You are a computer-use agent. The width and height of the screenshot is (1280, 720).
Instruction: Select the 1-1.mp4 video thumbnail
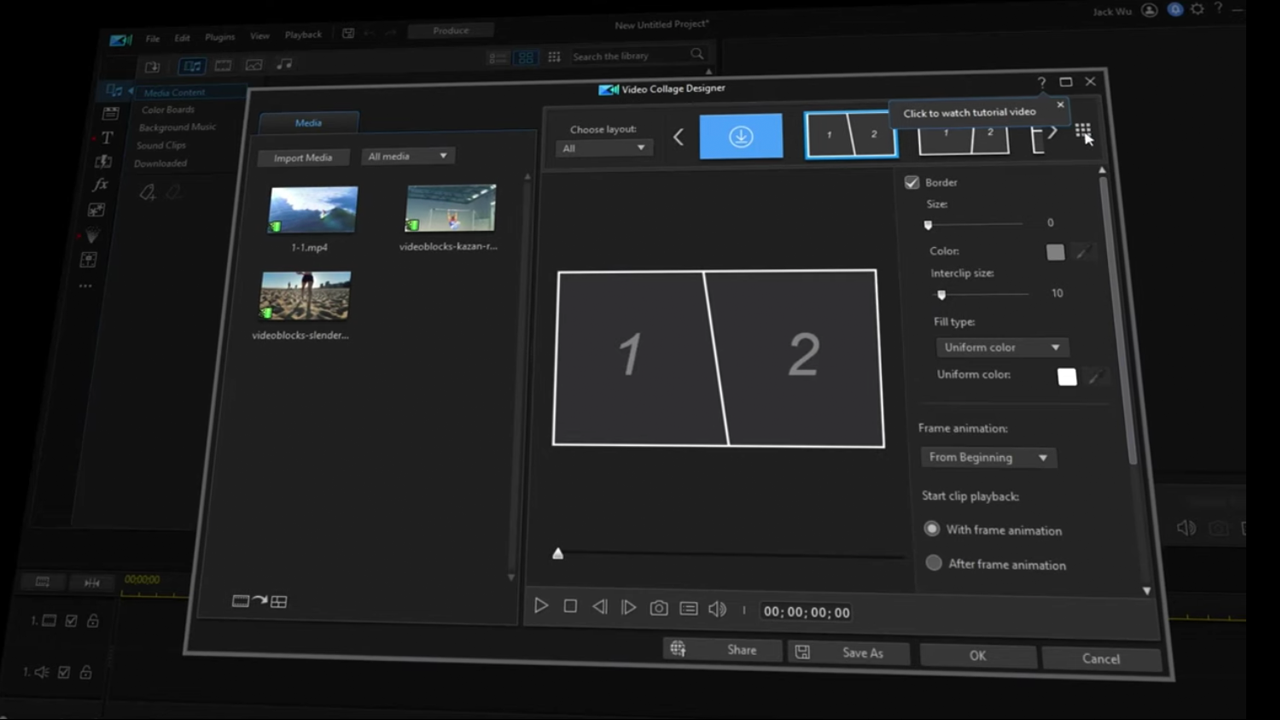(313, 210)
